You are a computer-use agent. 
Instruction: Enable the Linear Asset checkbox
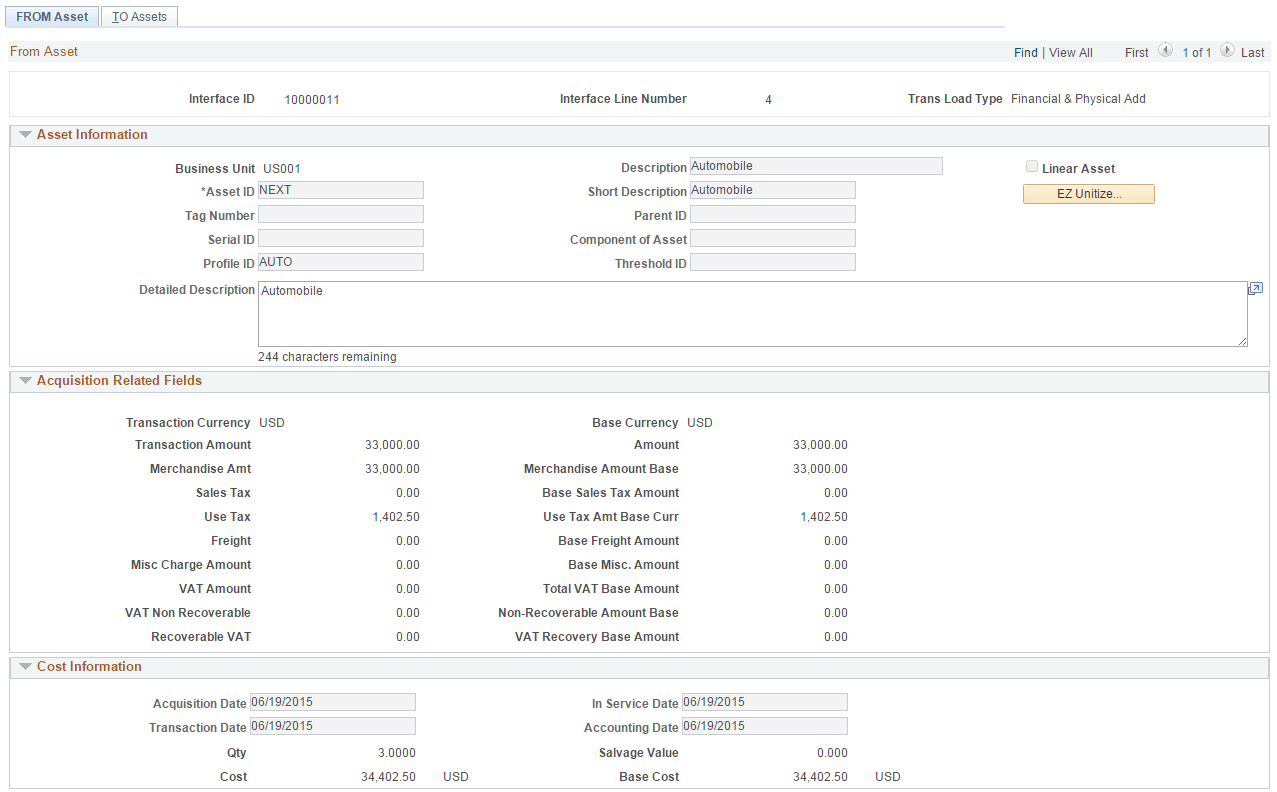[1031, 166]
